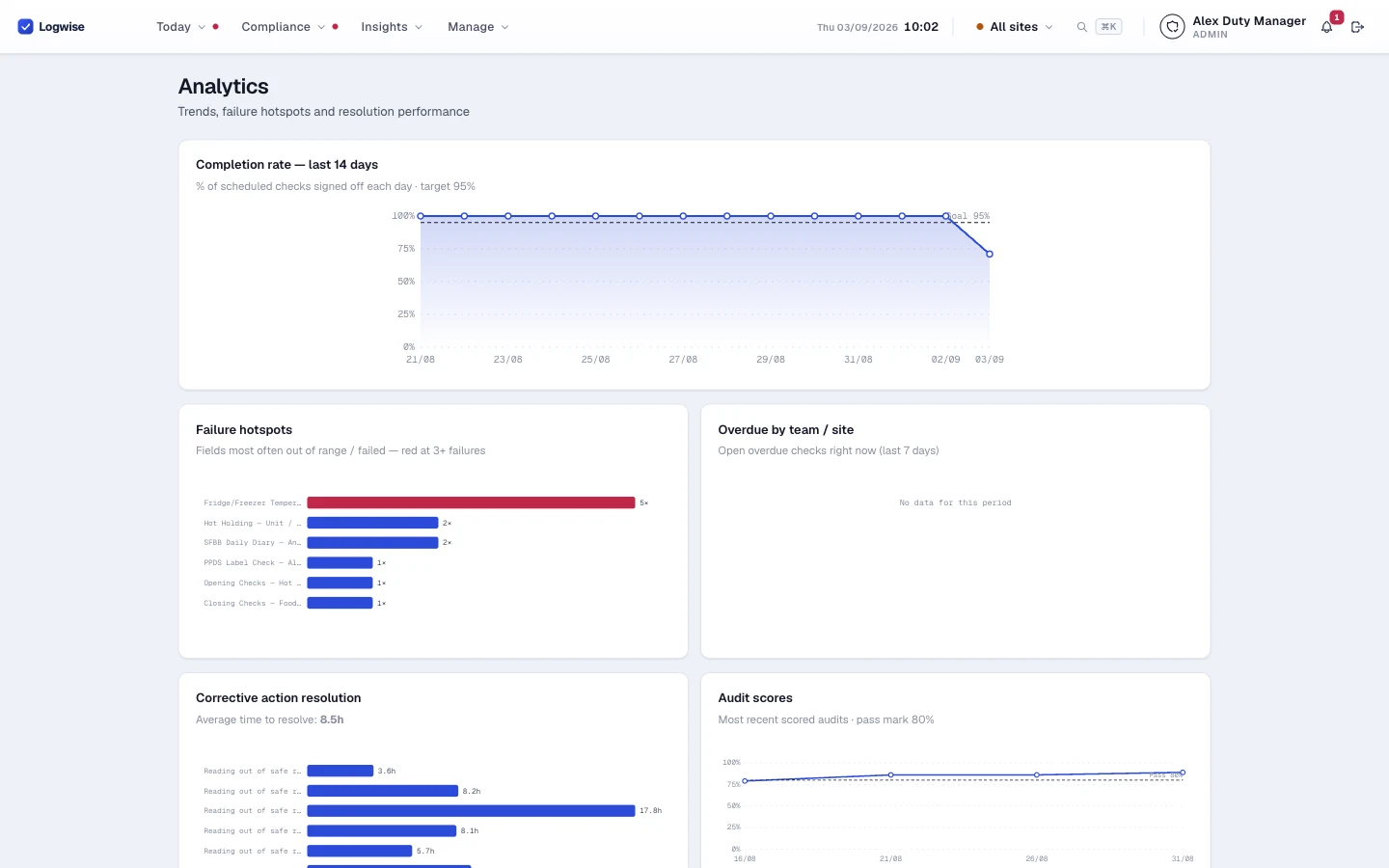
Task: Click the SFBB Daily Diary bar
Action: [x=372, y=543]
